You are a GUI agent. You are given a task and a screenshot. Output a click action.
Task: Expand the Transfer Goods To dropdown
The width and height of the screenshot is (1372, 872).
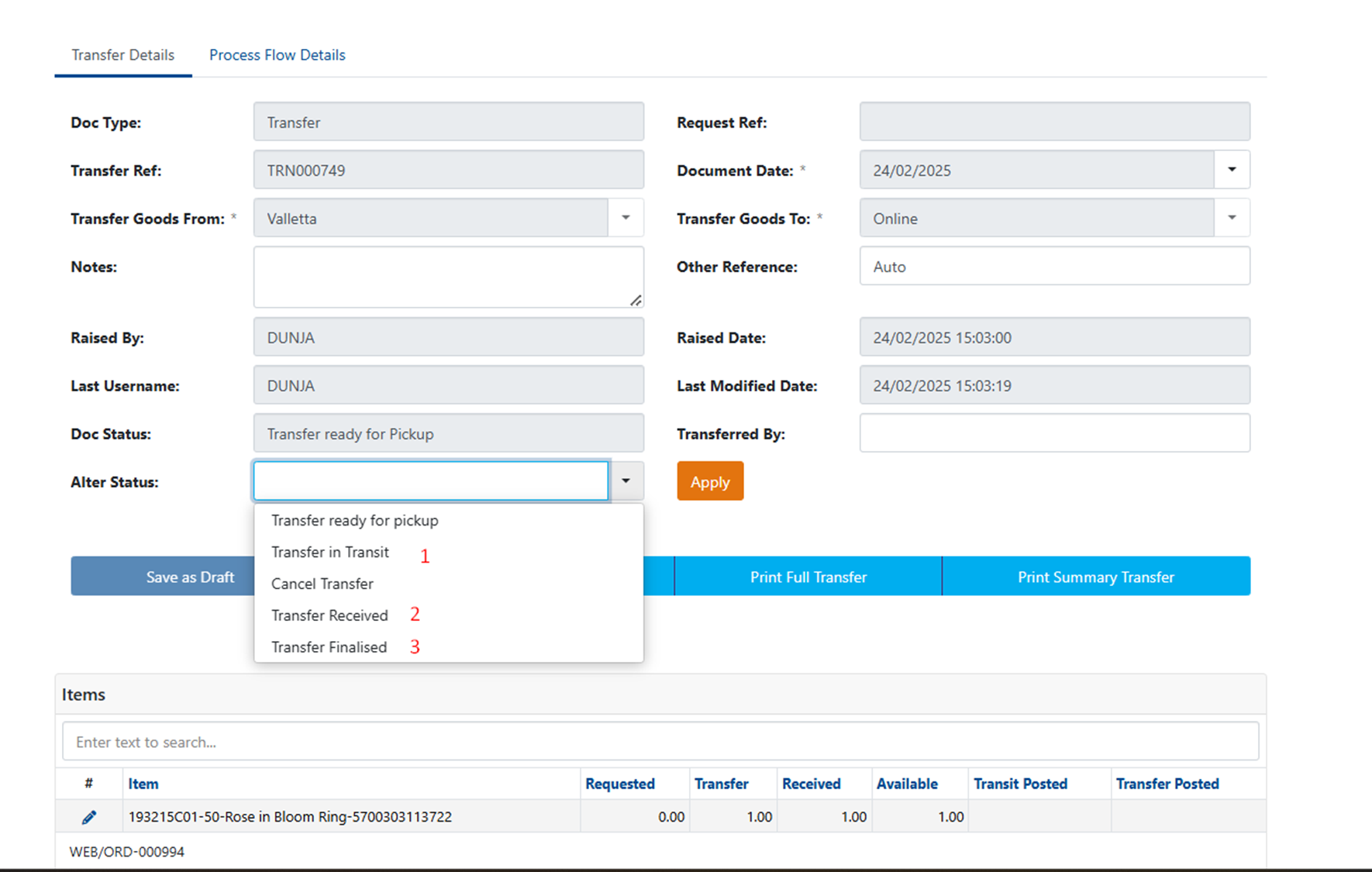[1232, 218]
